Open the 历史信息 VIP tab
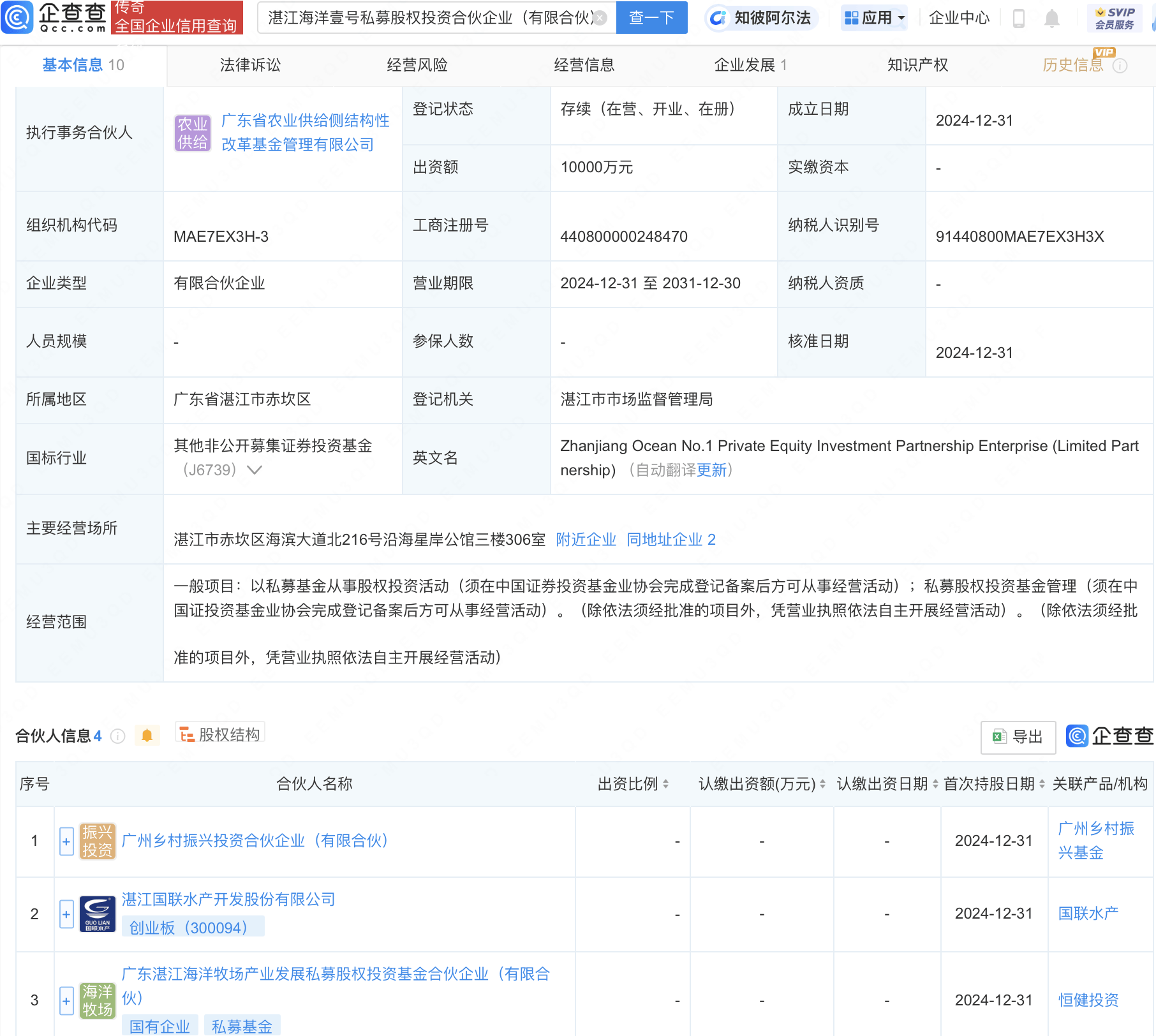Screen dimensions: 1156x1036 1073,65
